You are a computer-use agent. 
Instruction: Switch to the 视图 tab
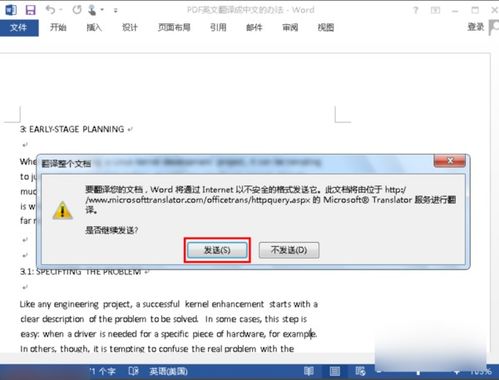pos(326,27)
